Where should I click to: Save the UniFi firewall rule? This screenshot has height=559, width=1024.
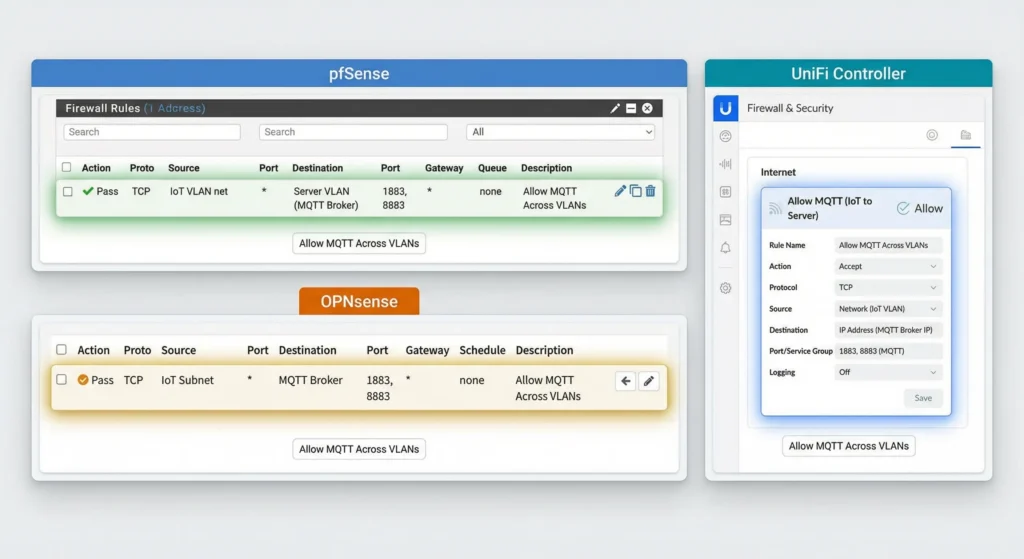pos(923,398)
